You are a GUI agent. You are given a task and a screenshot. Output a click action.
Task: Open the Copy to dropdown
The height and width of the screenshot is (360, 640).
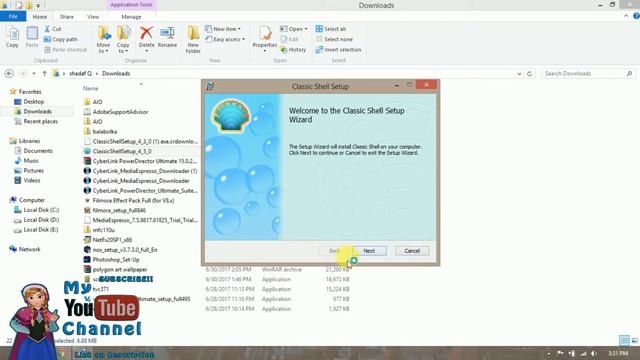tap(123, 39)
